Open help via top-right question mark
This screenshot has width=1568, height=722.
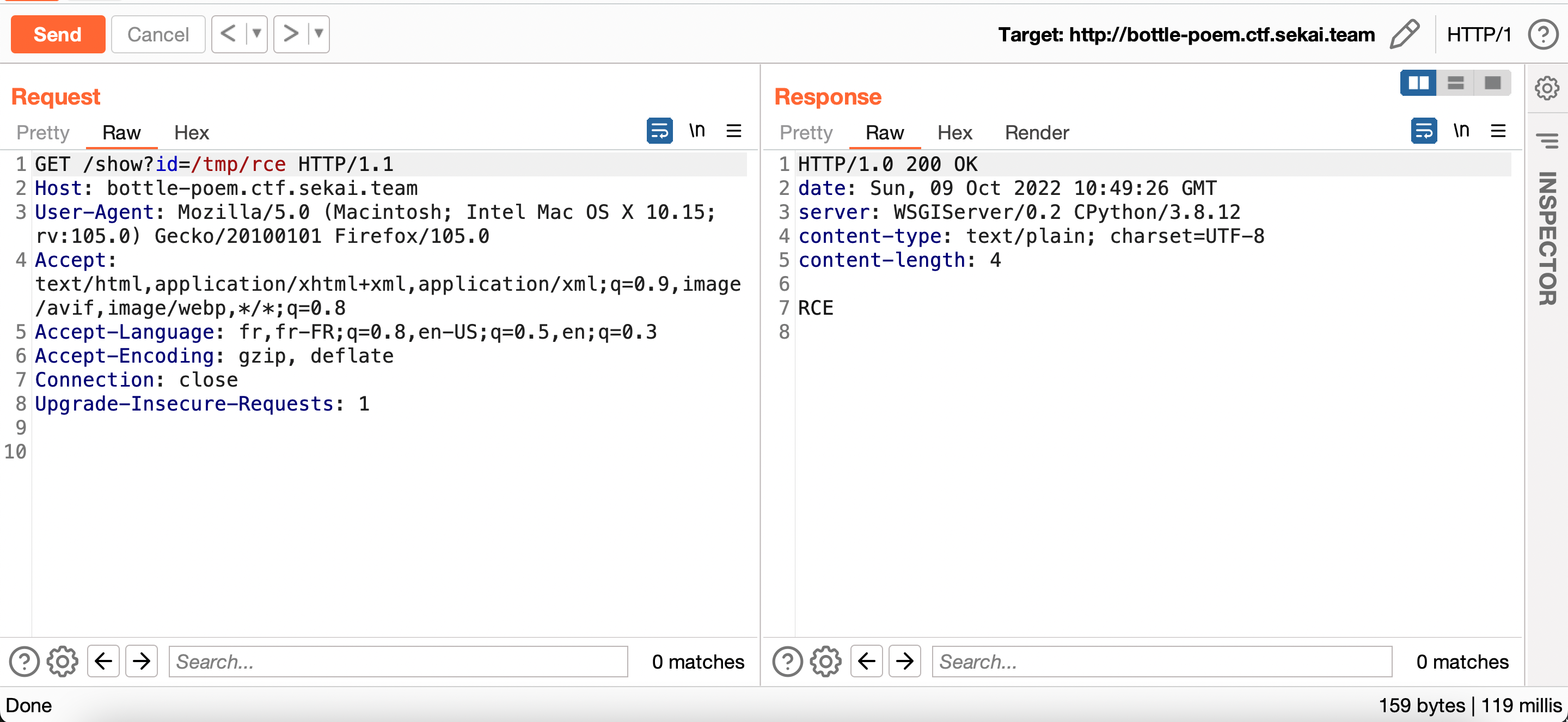tap(1543, 35)
